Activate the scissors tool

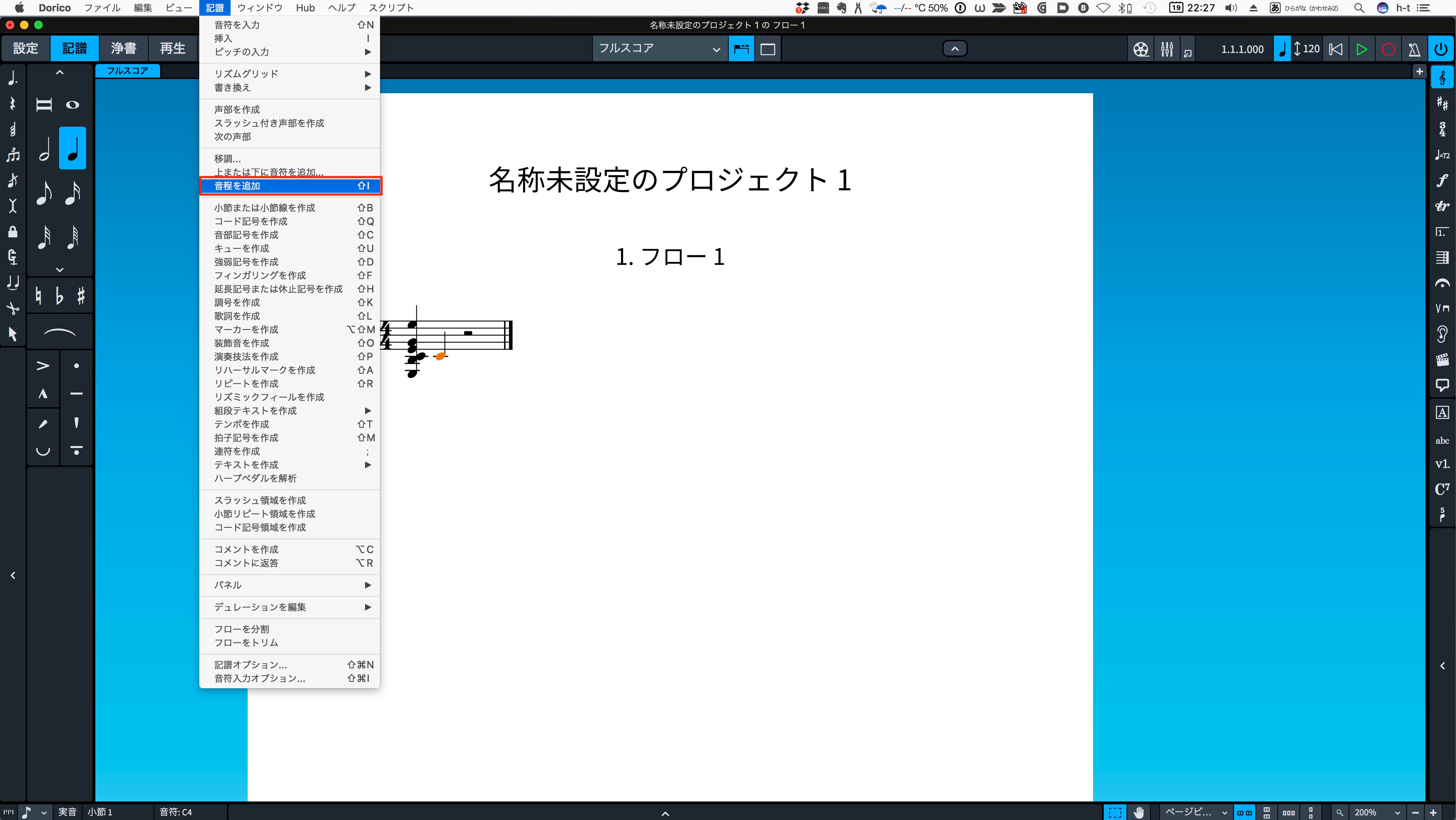pyautogui.click(x=12, y=308)
